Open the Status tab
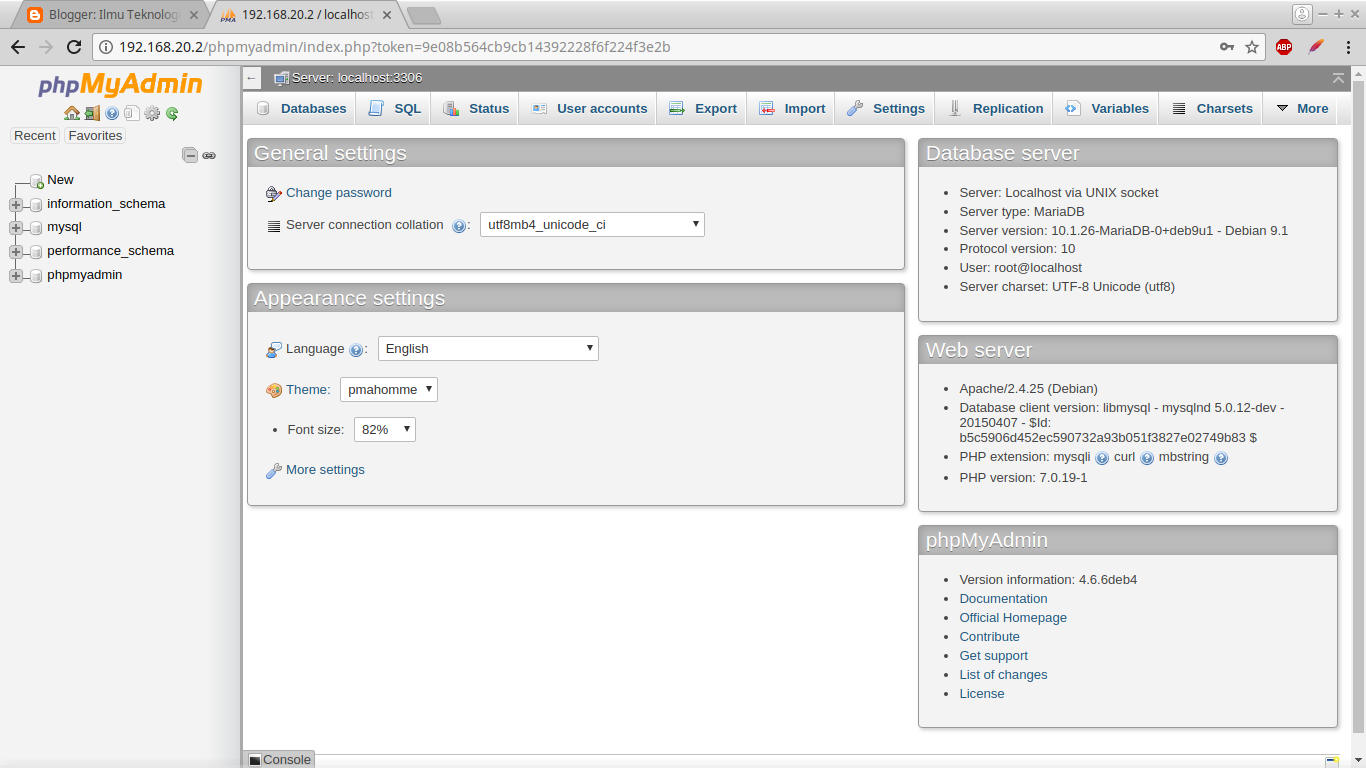Screen dimensions: 1366x768 [x=475, y=109]
